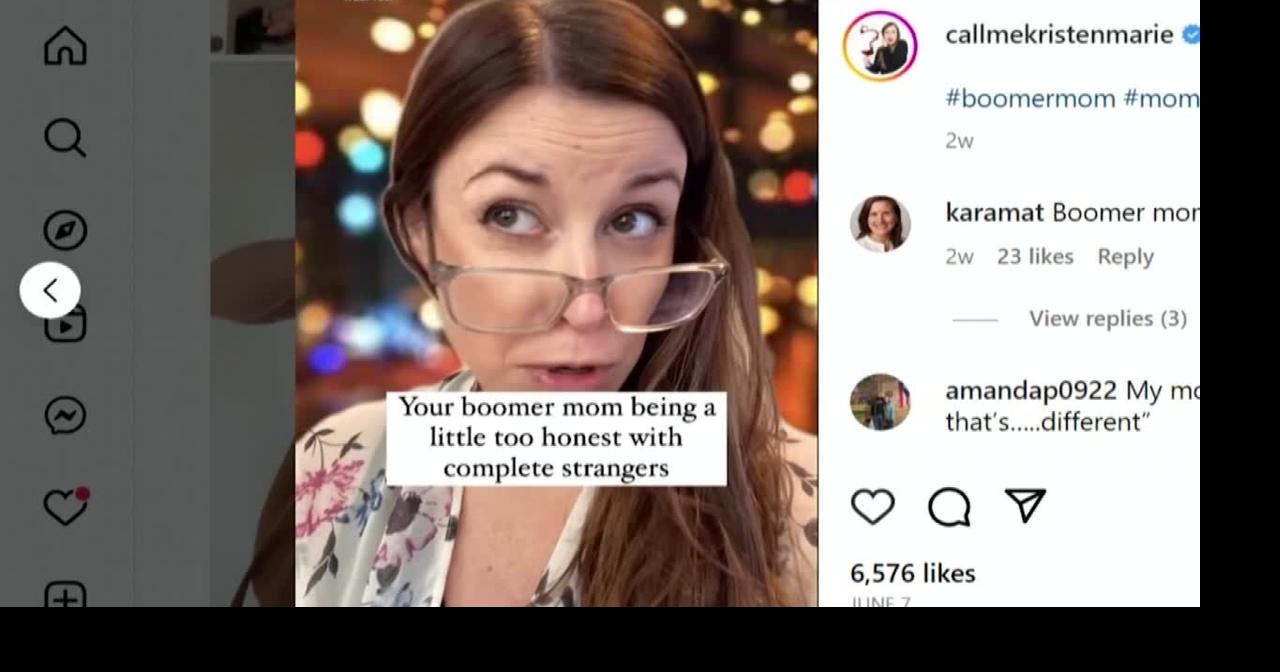View who liked the post via 6,576 likes
Screen dimensions: 1280x672
[913, 573]
